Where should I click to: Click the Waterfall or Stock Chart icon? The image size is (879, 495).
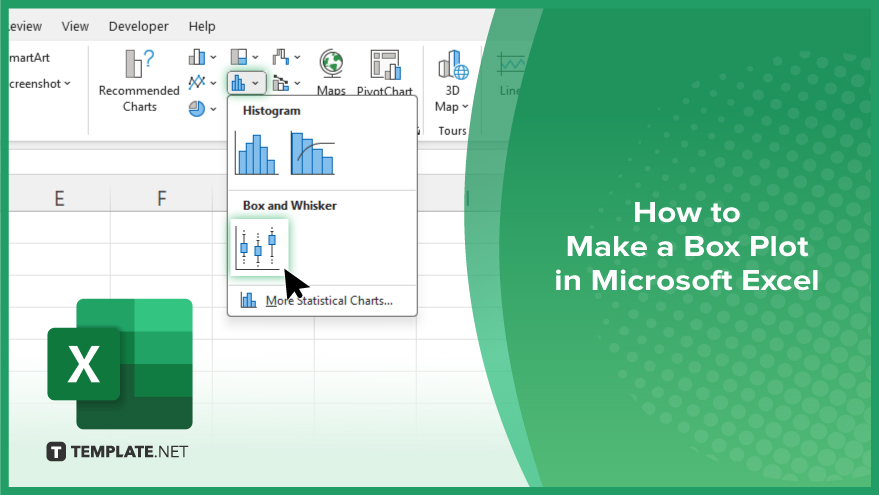(281, 57)
